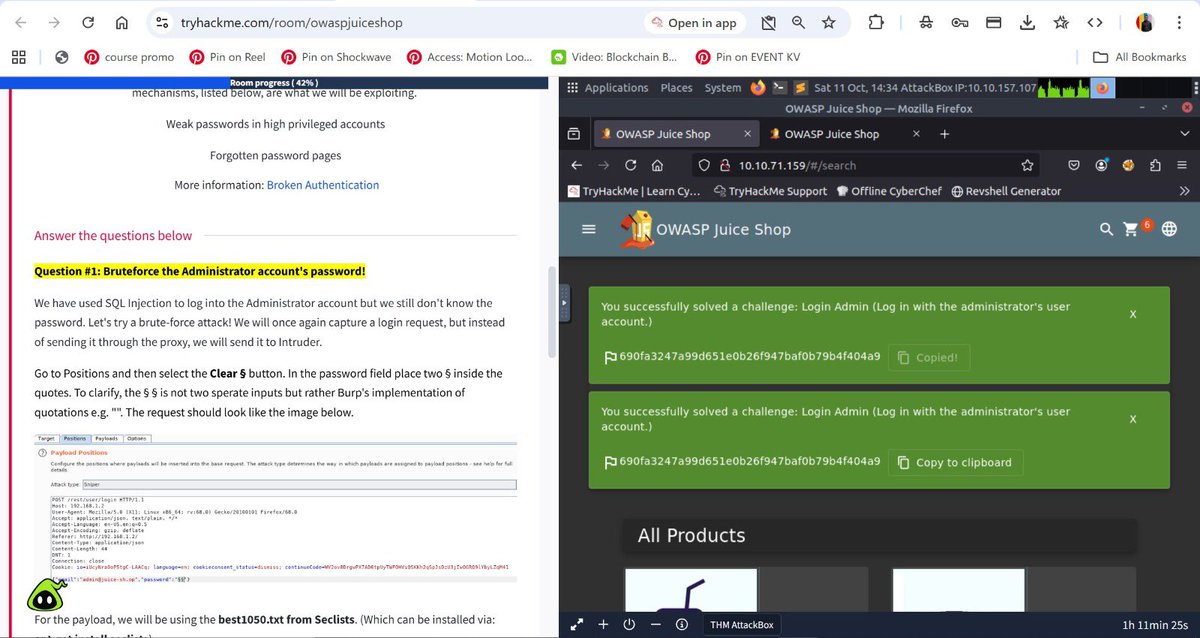This screenshot has height=638, width=1200.
Task: Launch the terminal icon in AttackBox panel
Action: click(x=779, y=88)
